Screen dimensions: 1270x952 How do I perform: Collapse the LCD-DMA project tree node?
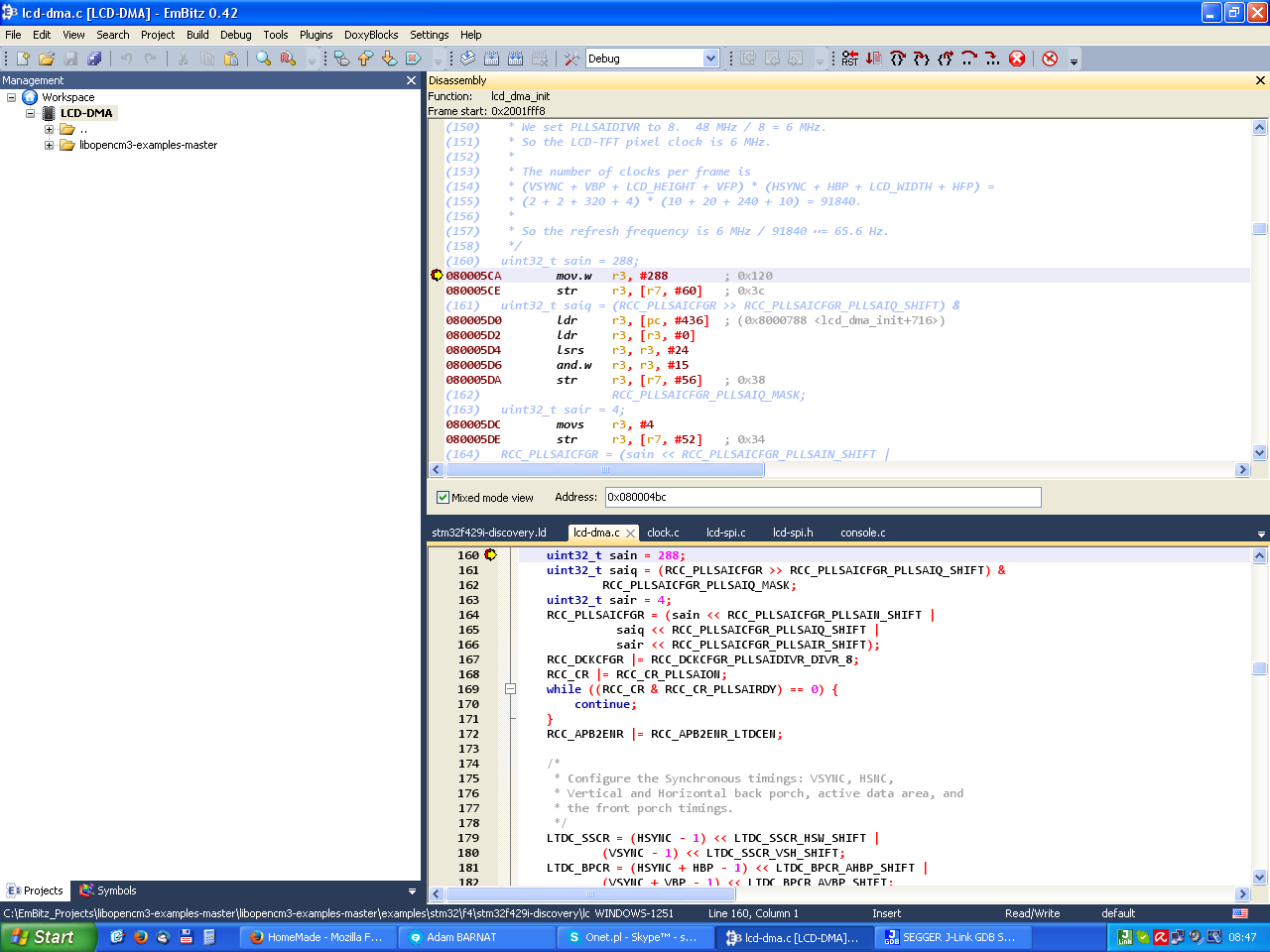point(31,113)
